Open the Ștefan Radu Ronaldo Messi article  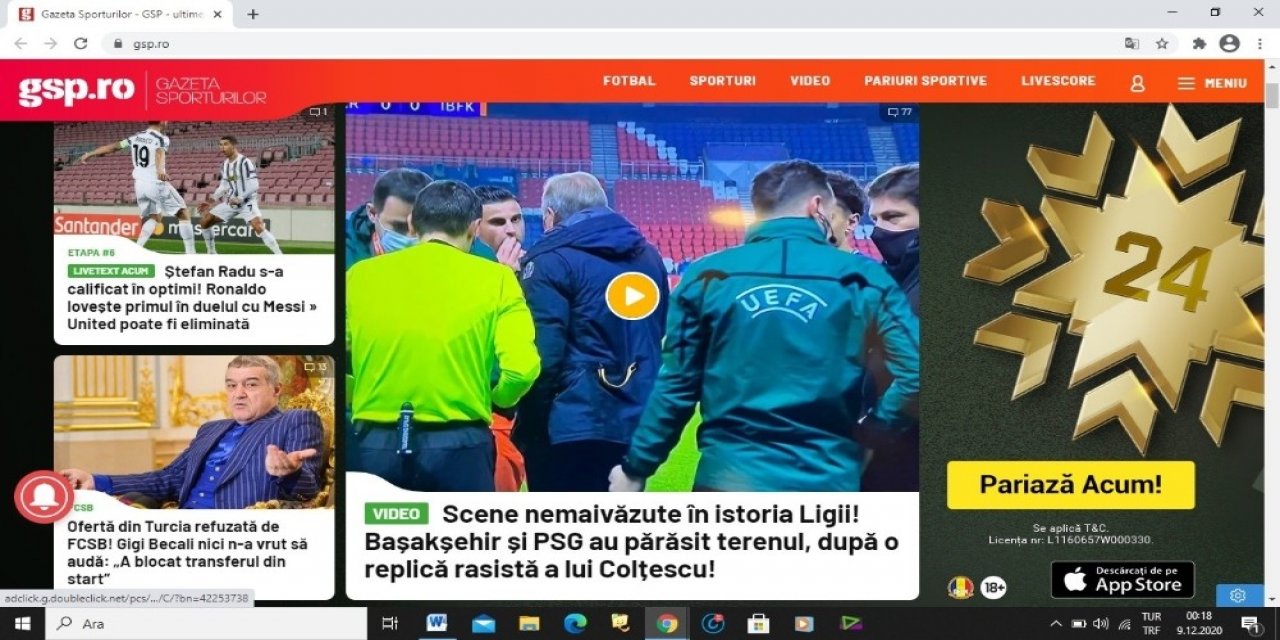[192, 298]
